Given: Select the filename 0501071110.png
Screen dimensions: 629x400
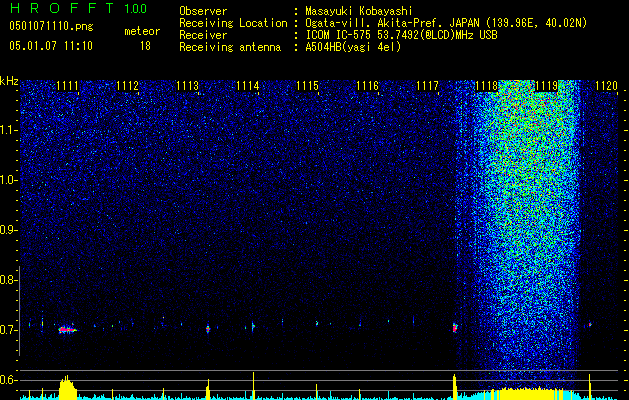Looking at the screenshot, I should (51, 27).
